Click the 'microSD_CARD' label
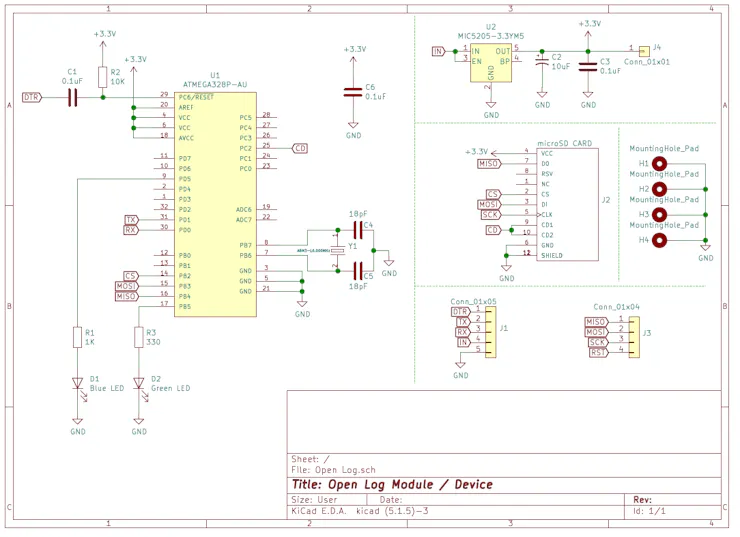740x537 pixels. coord(564,143)
